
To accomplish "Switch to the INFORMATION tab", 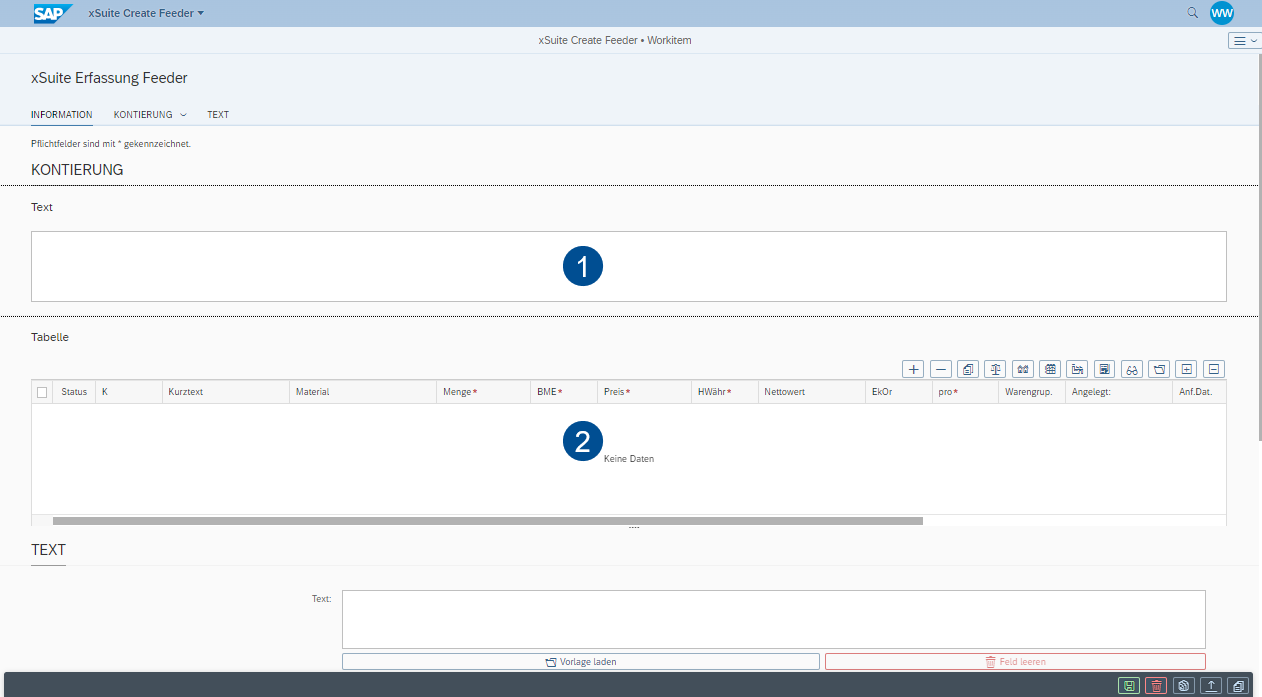I will coord(62,115).
